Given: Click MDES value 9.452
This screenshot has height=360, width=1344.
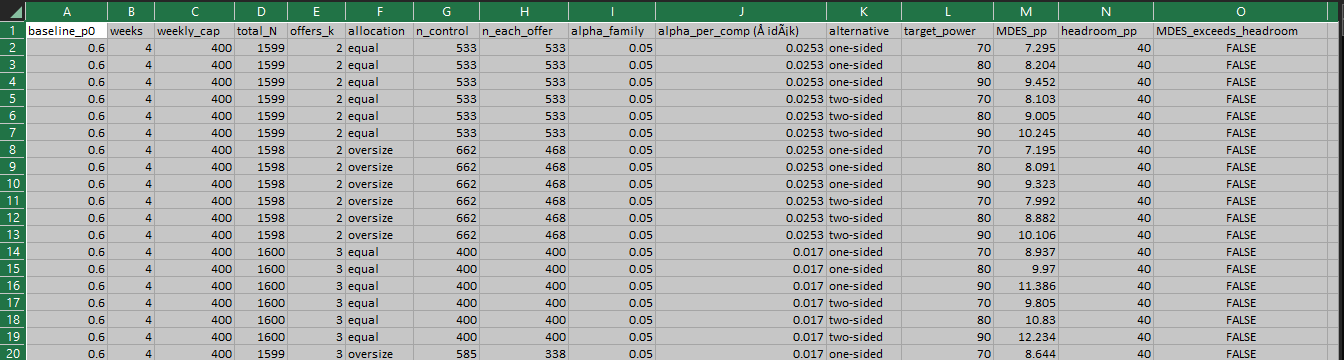Looking at the screenshot, I should coord(1026,82).
